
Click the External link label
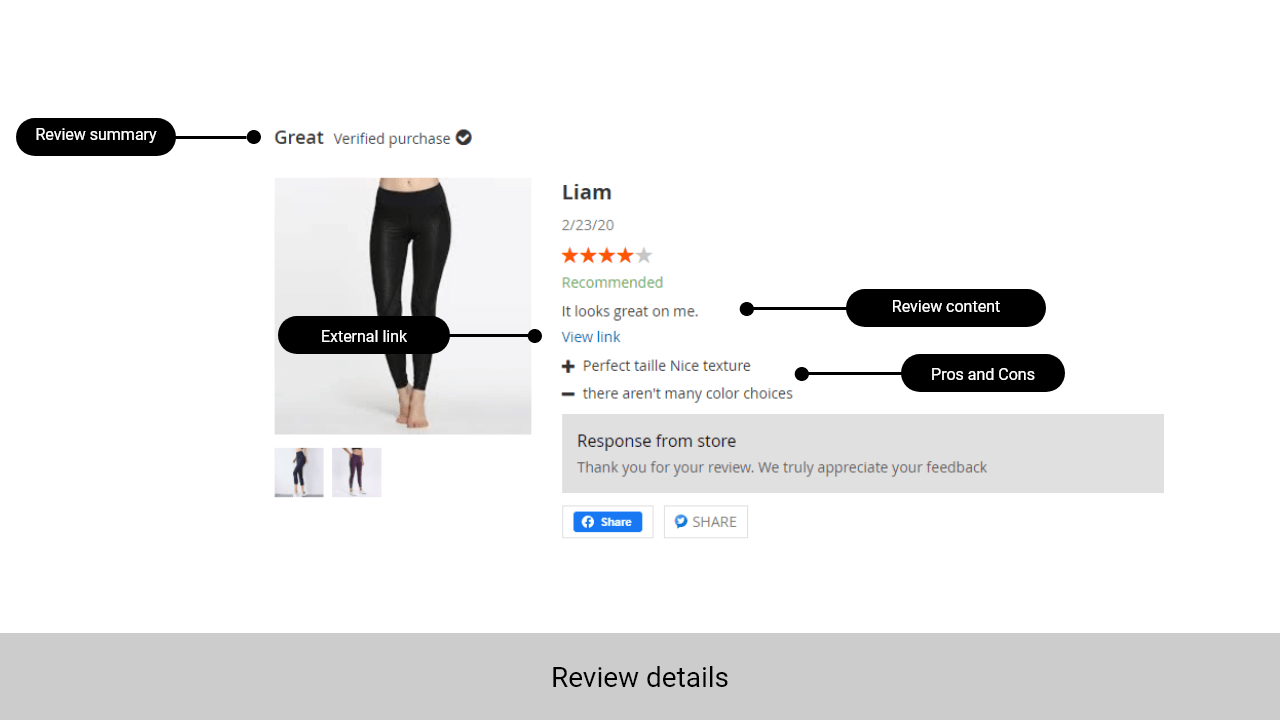(x=364, y=336)
